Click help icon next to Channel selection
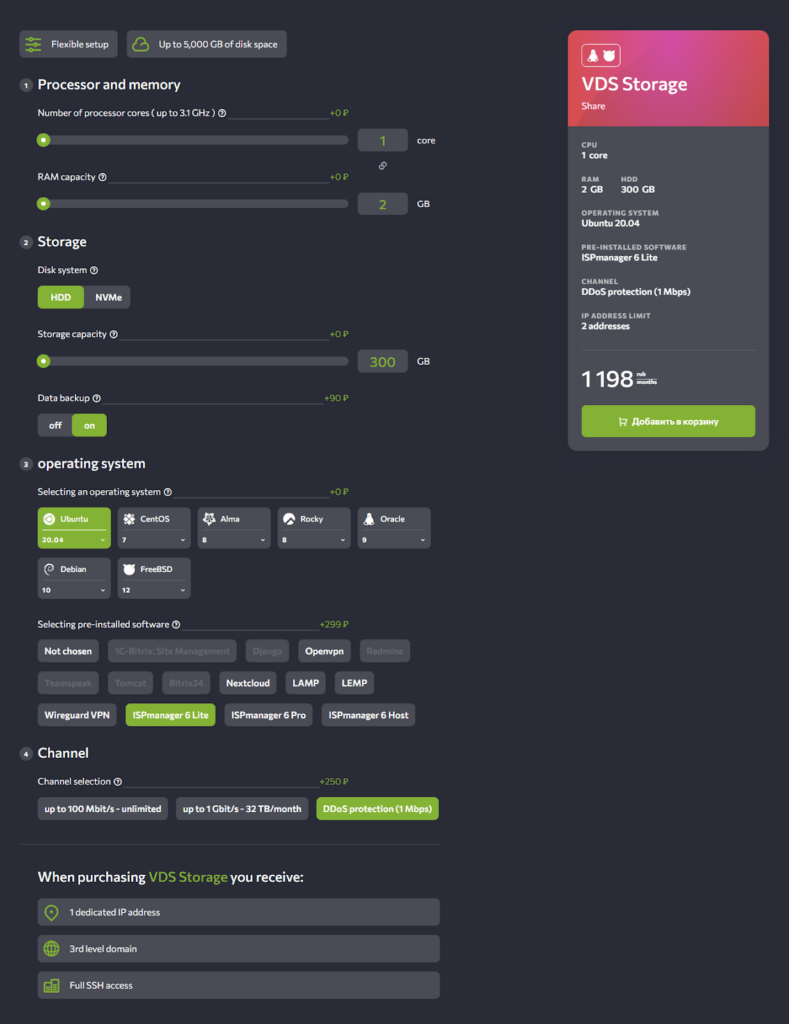 [118, 782]
